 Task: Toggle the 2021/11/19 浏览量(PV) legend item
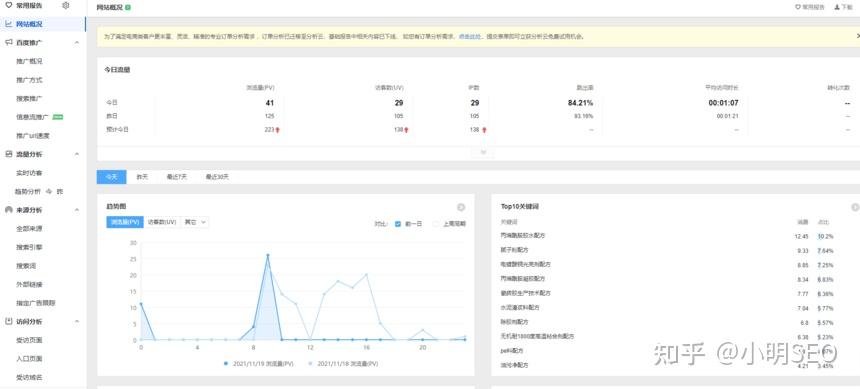point(259,363)
